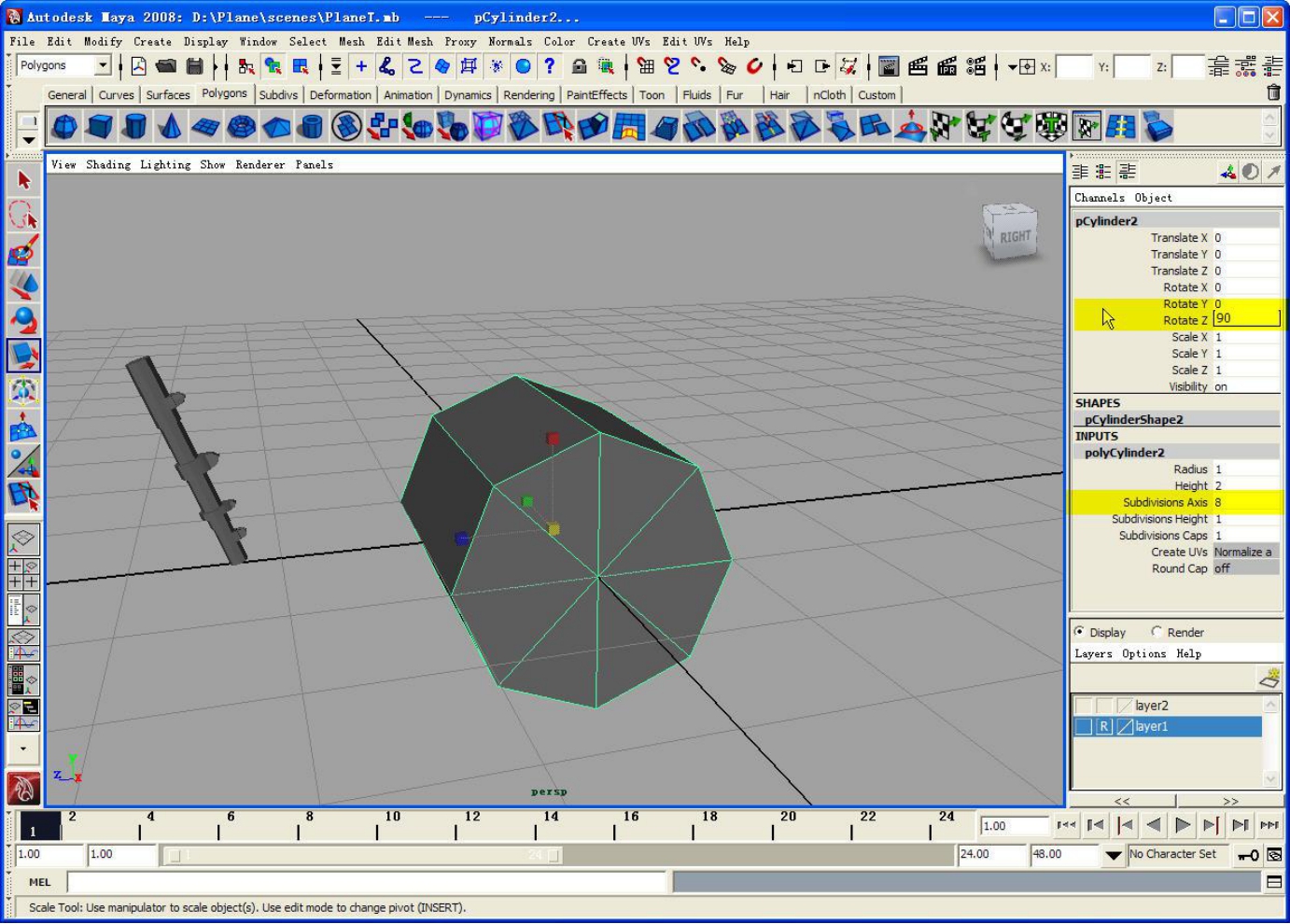Activate the Paint Selection tool
This screenshot has height=924, width=1290.
(23, 250)
